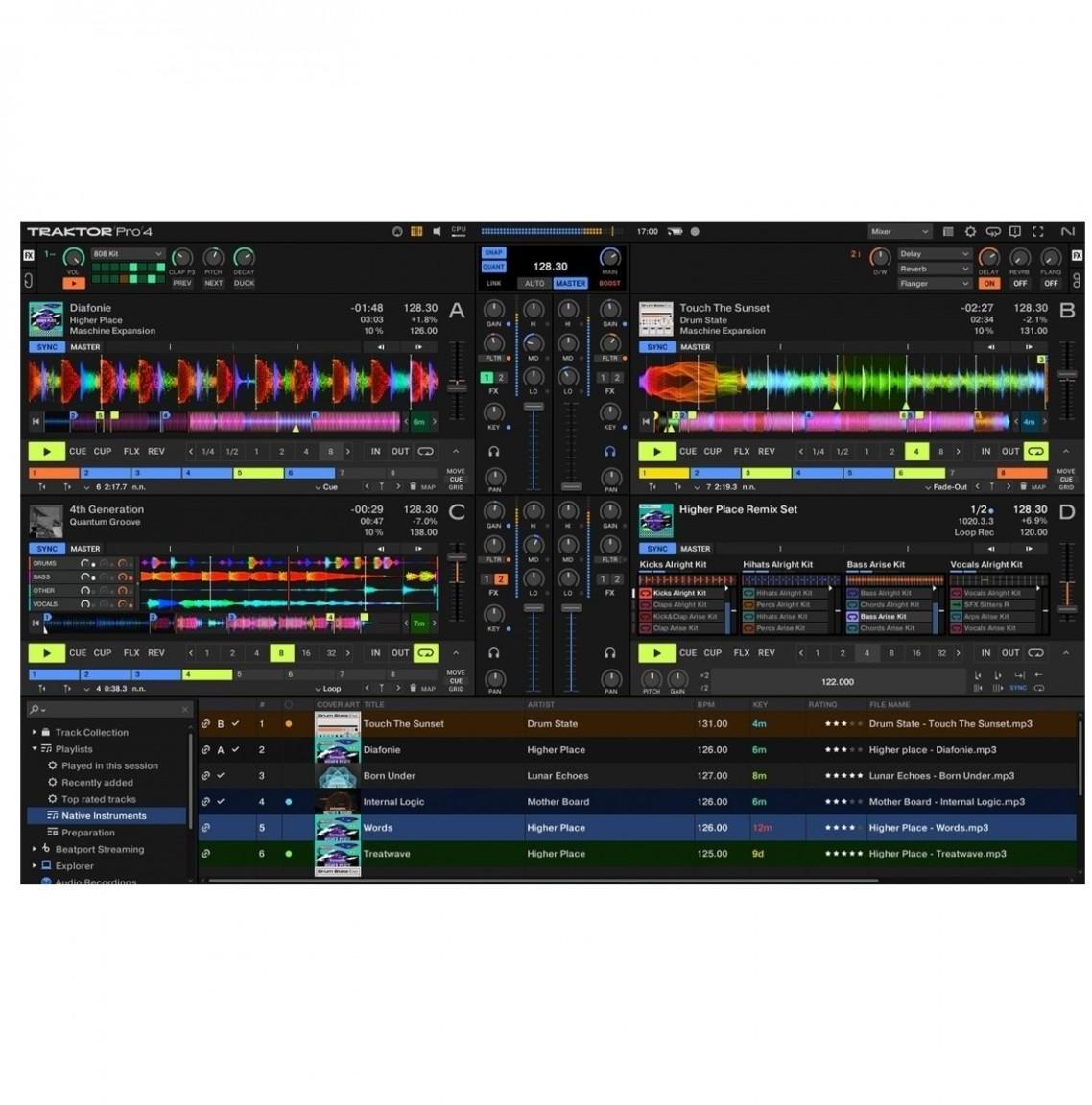Click the Beatport Streaming icon in browser
Image resolution: width=1092 pixels, height=1105 pixels.
click(46, 849)
